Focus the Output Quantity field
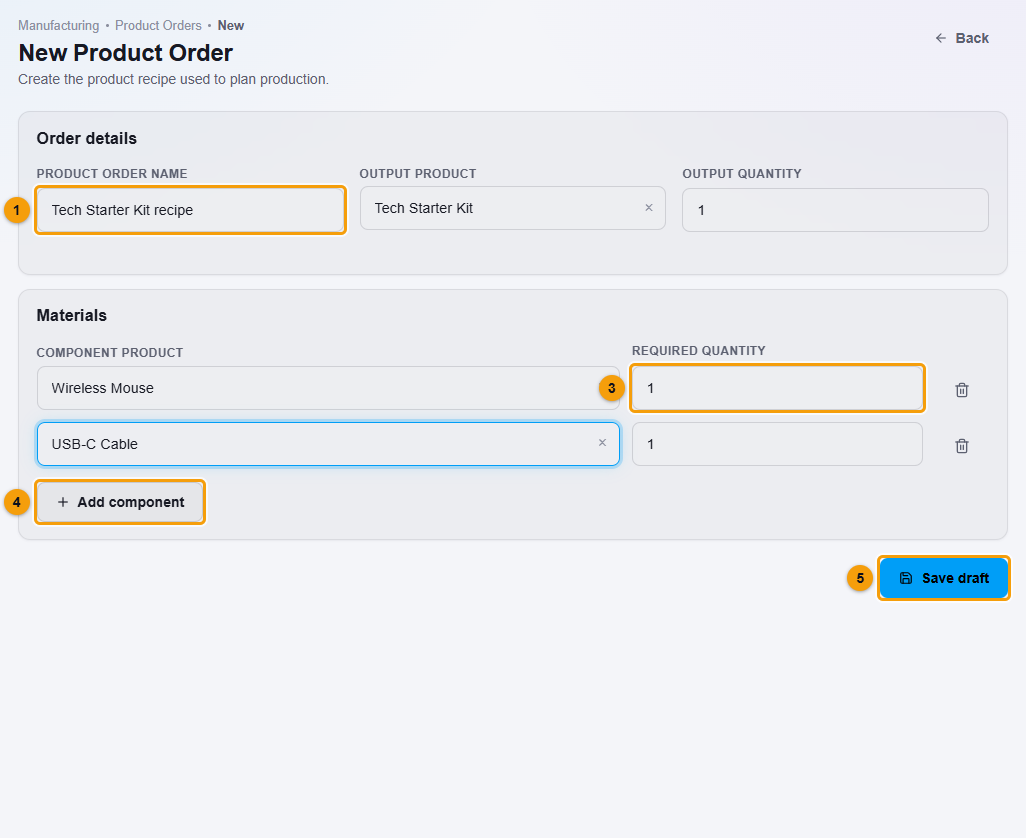Image resolution: width=1026 pixels, height=838 pixels. point(835,210)
